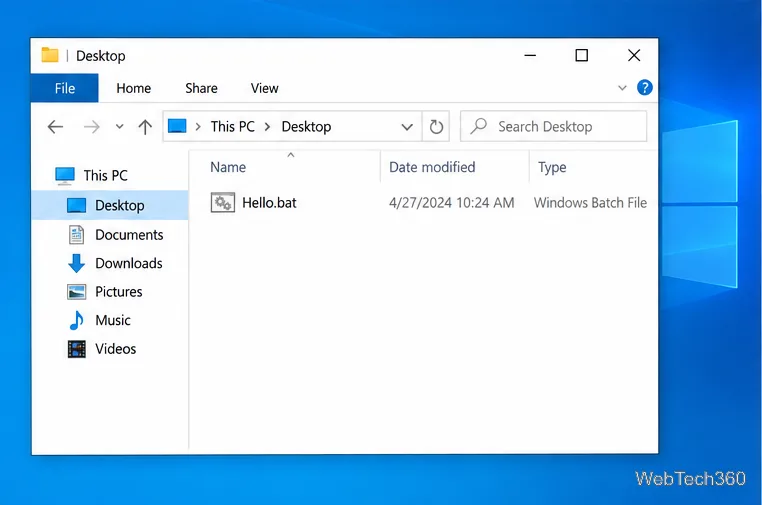Open the File ribbon tab
This screenshot has width=762, height=505.
[x=65, y=88]
